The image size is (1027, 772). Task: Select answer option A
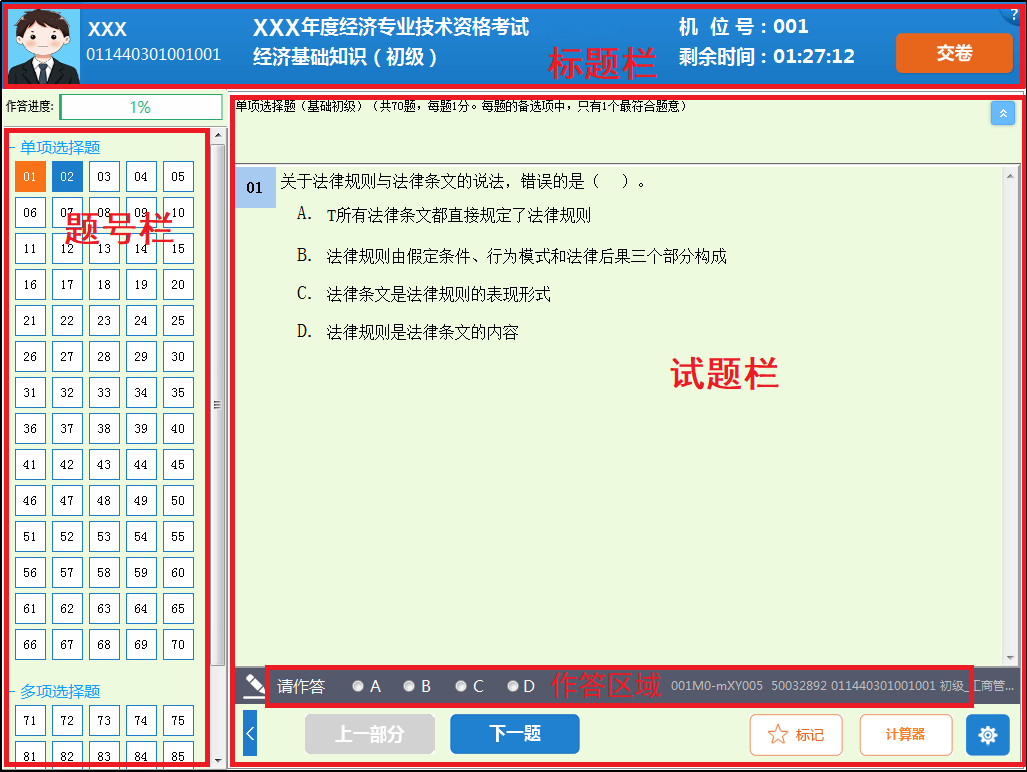coord(358,687)
